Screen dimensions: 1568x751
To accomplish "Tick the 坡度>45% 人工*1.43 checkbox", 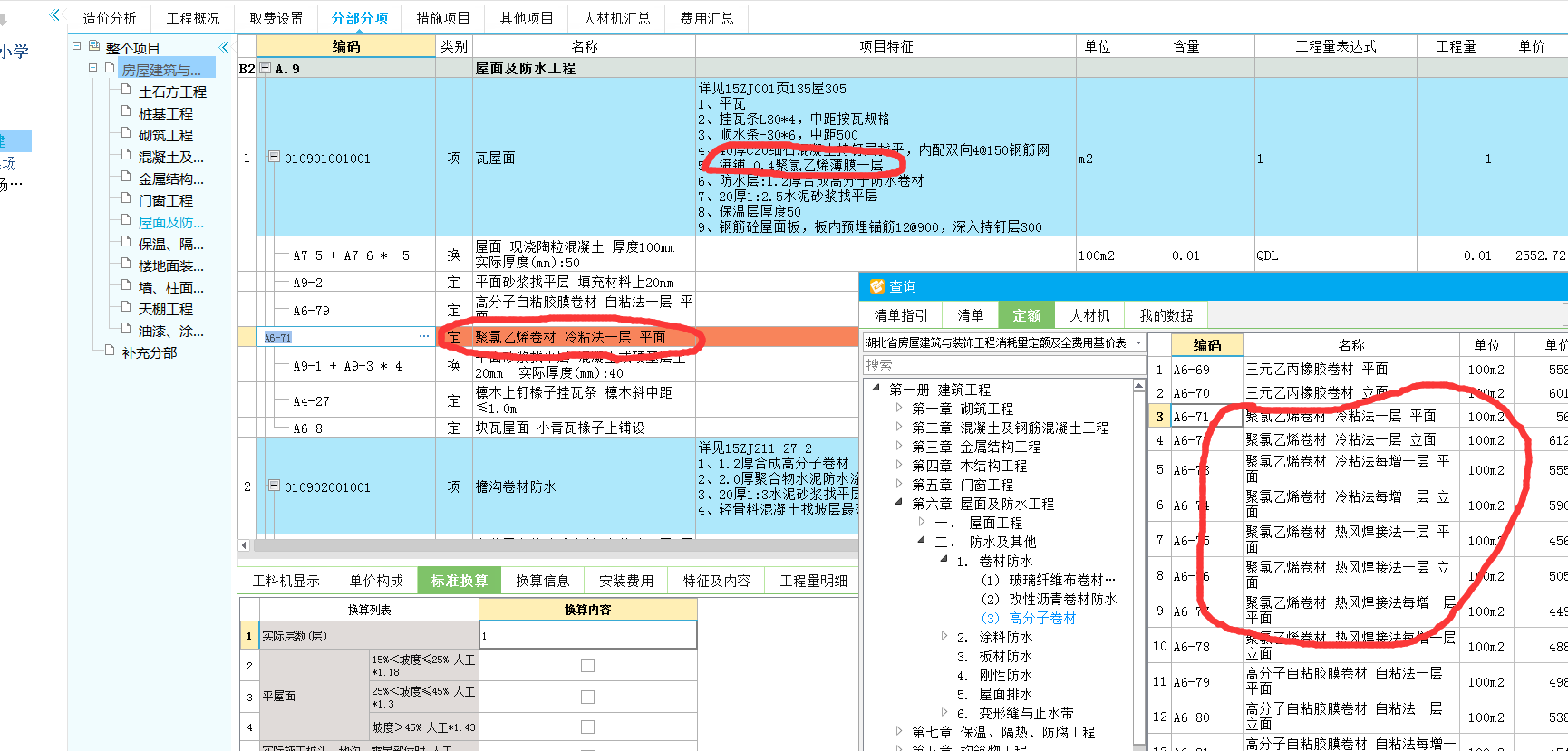I will pyautogui.click(x=587, y=727).
